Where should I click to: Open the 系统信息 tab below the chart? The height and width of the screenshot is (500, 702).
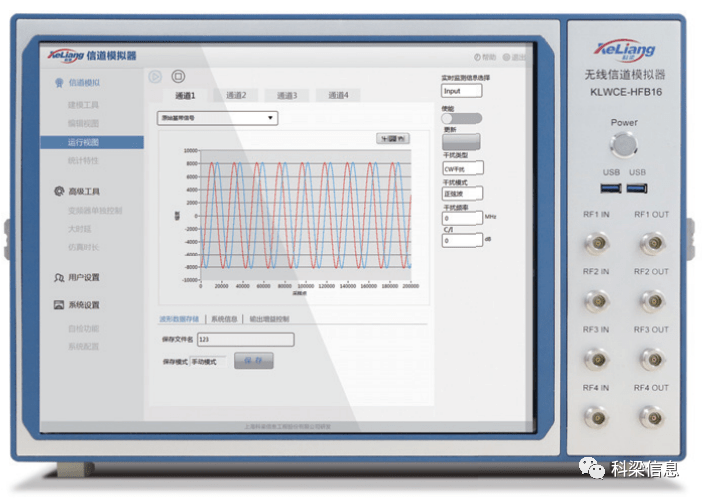(x=224, y=319)
